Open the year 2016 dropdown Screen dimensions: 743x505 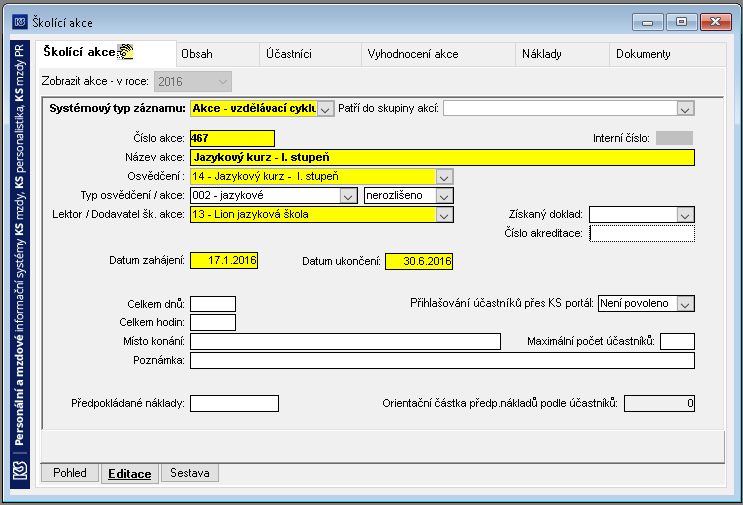pos(193,81)
